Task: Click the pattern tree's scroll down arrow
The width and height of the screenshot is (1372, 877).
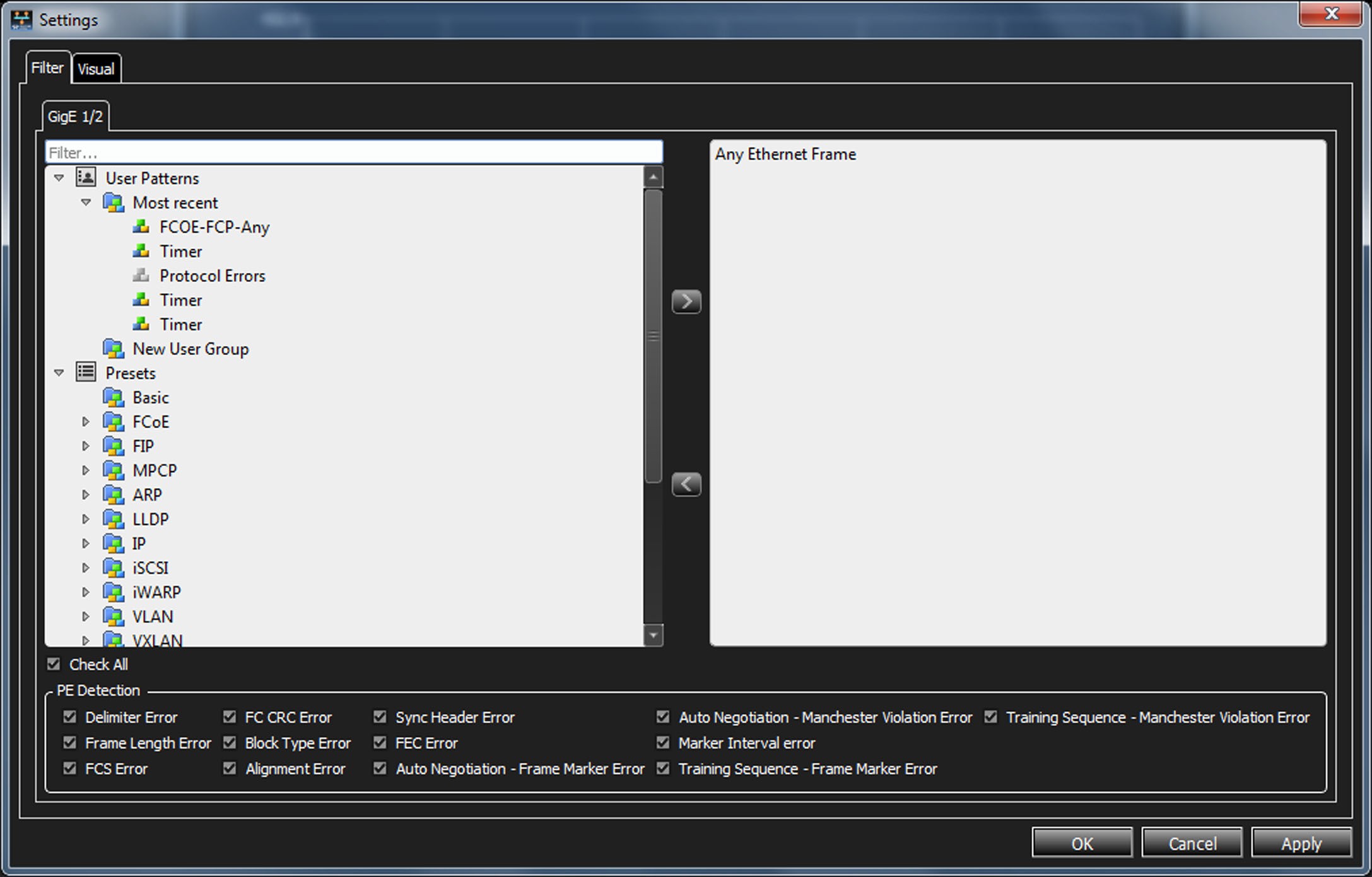Action: coord(653,635)
